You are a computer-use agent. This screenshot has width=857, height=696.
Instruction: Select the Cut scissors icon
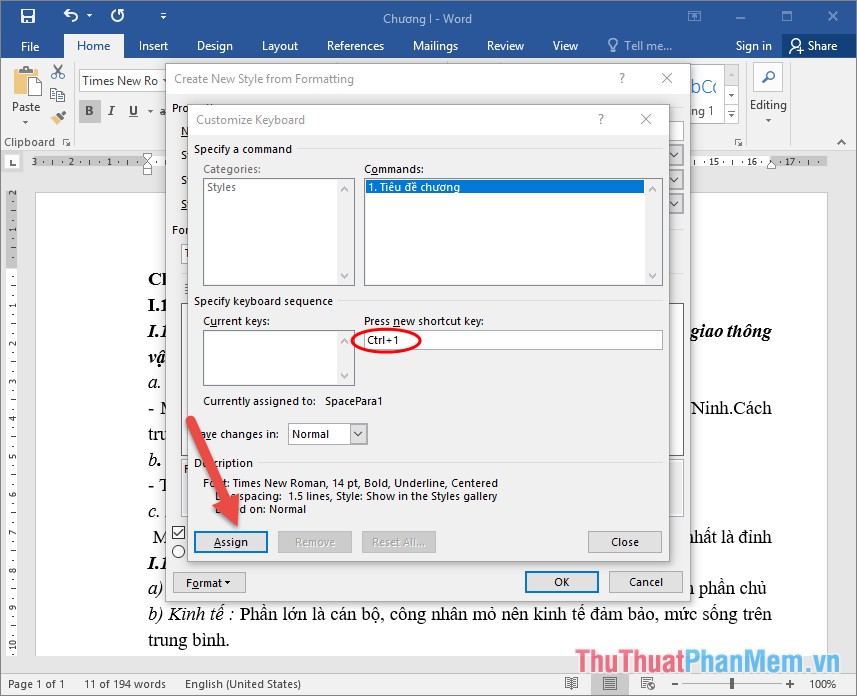pyautogui.click(x=57, y=73)
